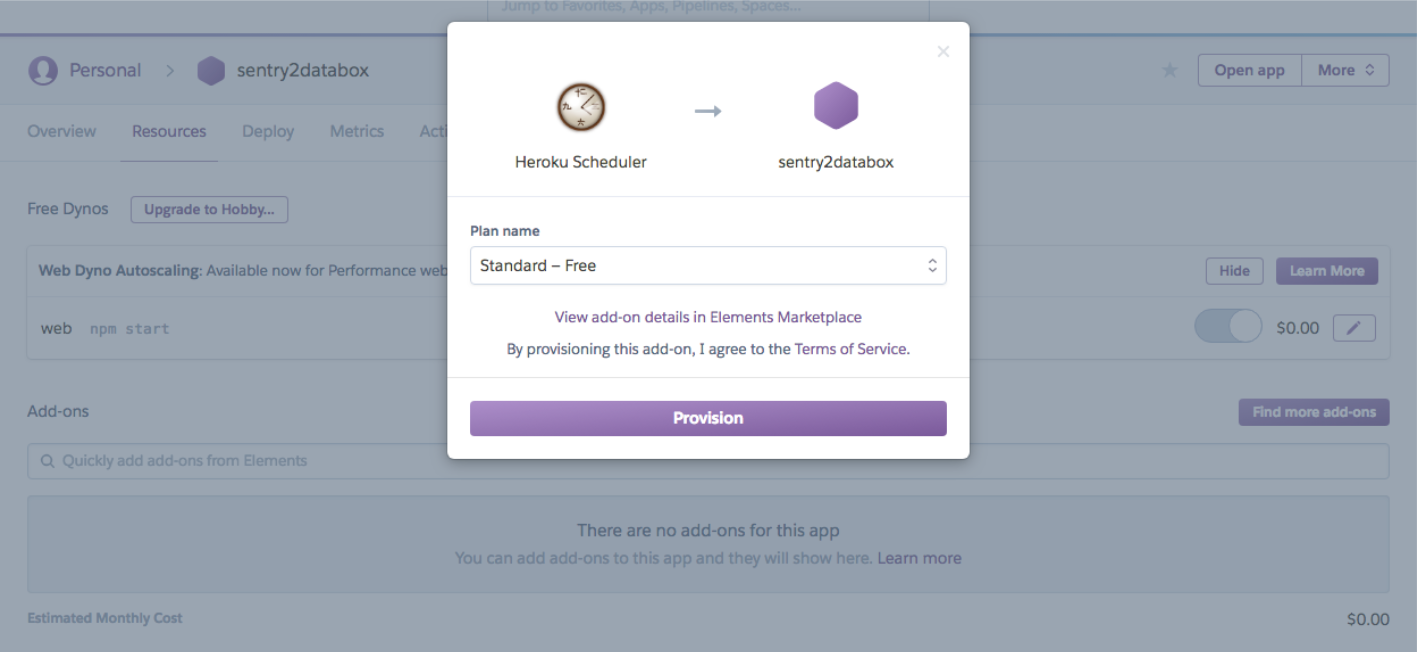Focus the quick add-ons search field

(700, 461)
